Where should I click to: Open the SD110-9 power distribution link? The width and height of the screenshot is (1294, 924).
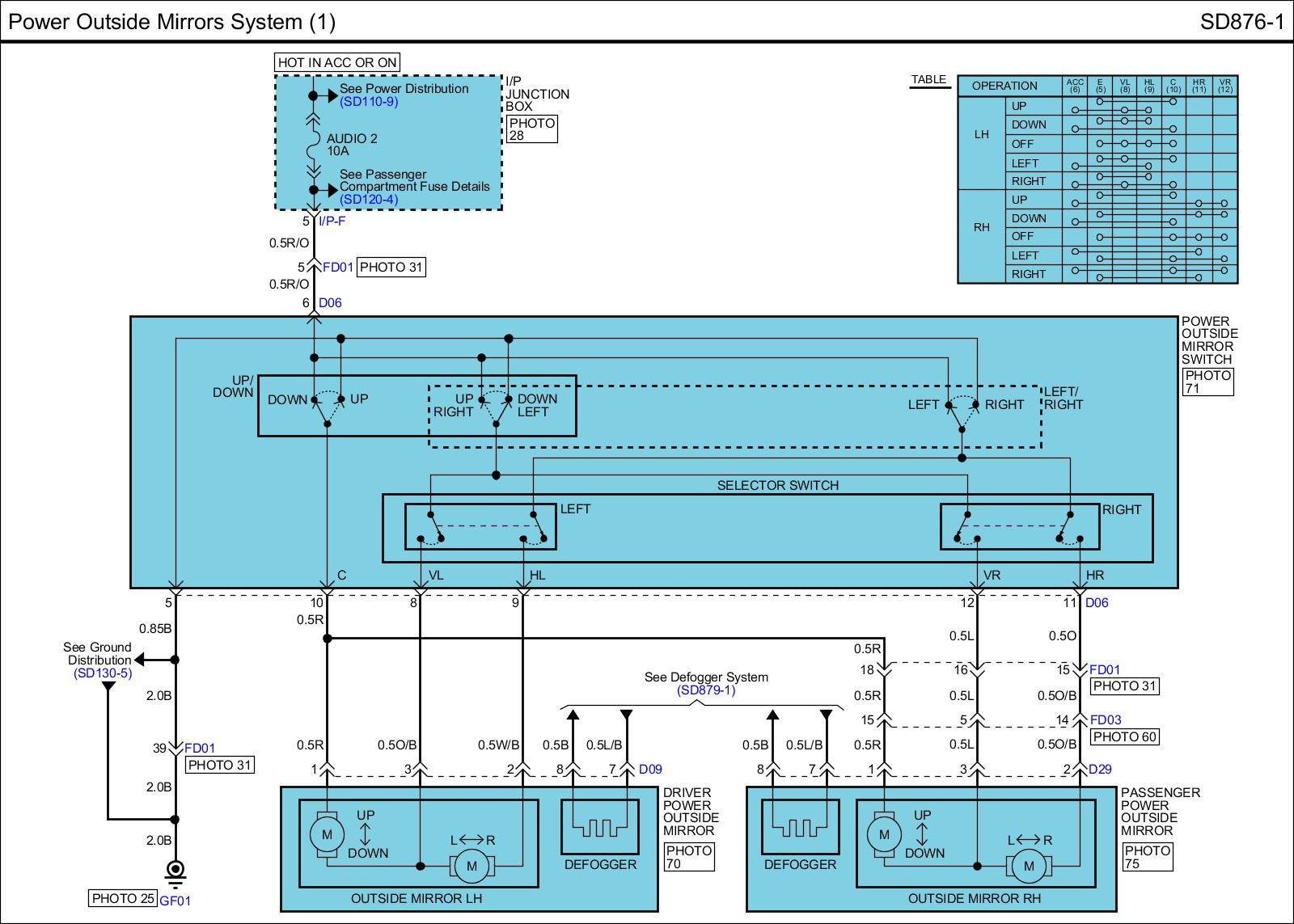coord(369,102)
